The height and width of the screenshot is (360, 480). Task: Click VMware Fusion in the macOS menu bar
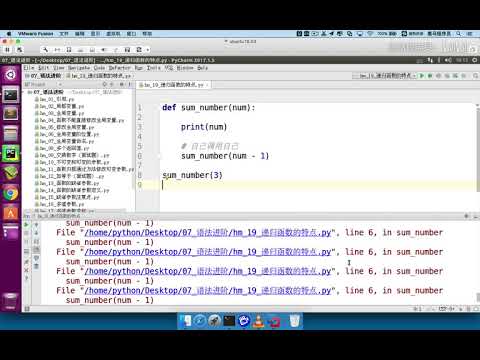tap(36, 34)
